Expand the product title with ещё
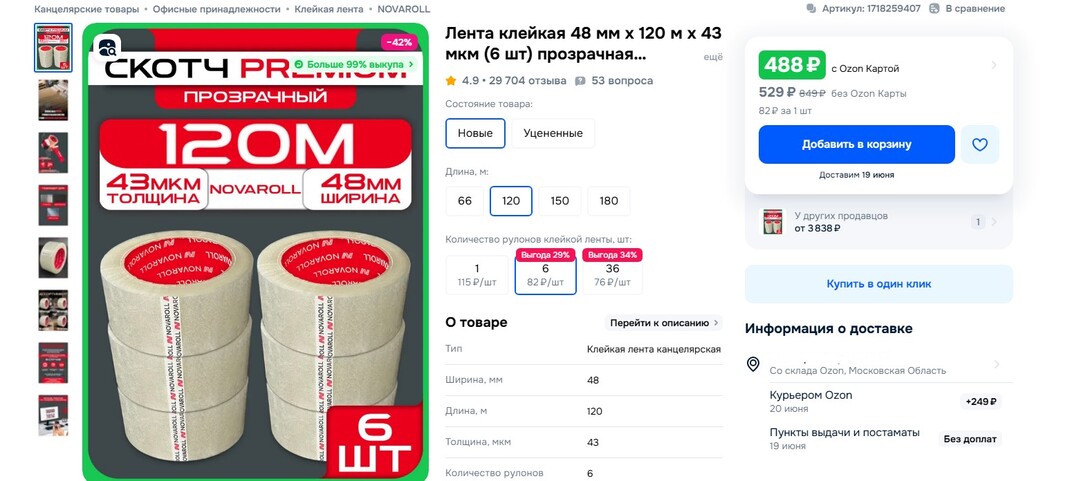Image resolution: width=1090 pixels, height=481 pixels. click(x=713, y=57)
